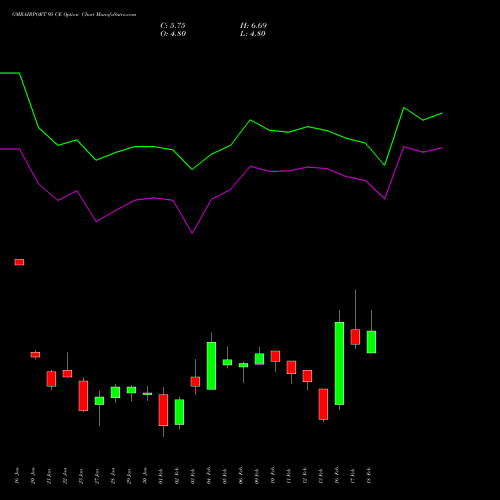This screenshot has height=500, width=500.
Task: Click the tallest green candle above 16 Feb
Action: click(x=339, y=363)
